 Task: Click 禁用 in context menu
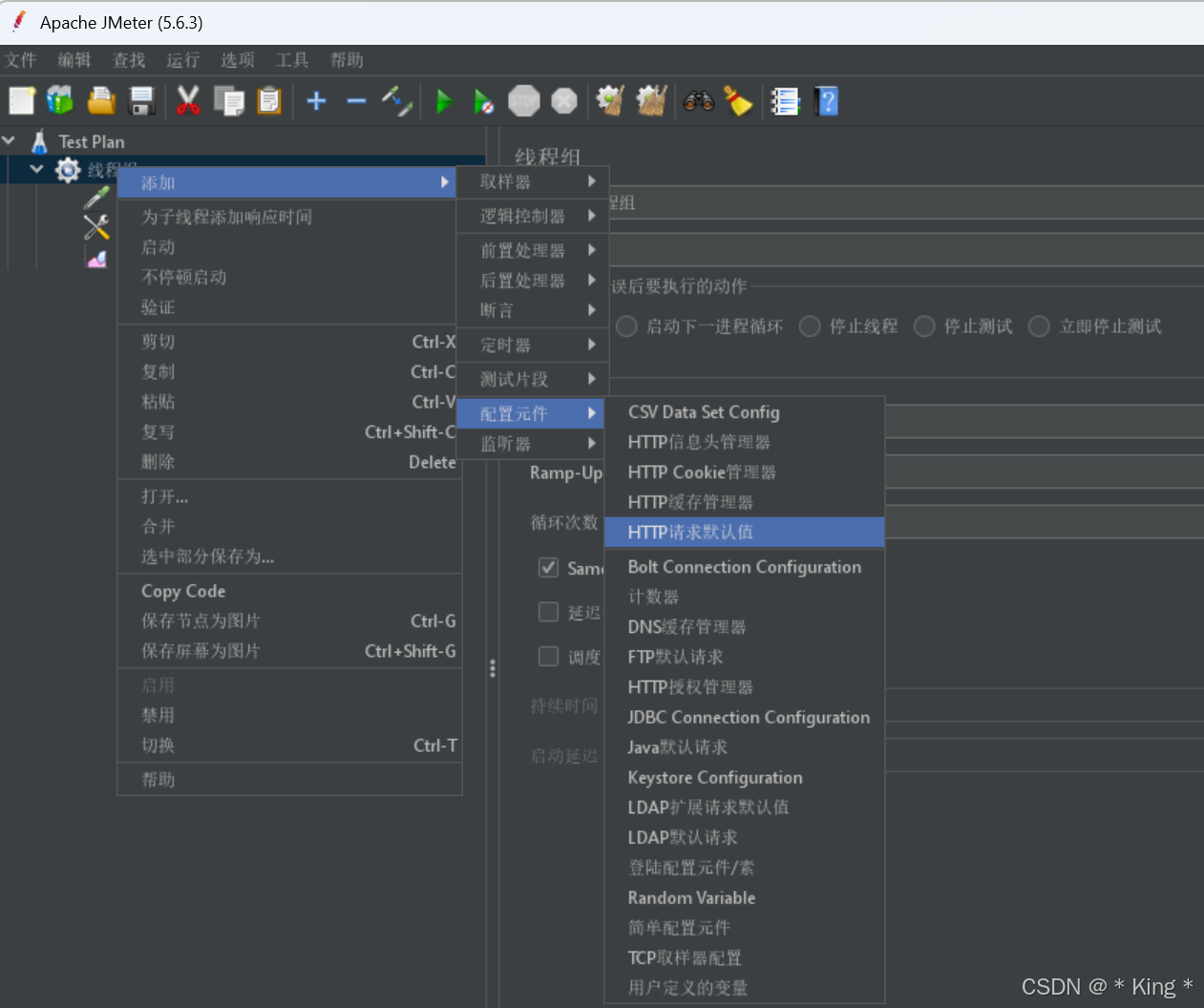tap(289, 715)
